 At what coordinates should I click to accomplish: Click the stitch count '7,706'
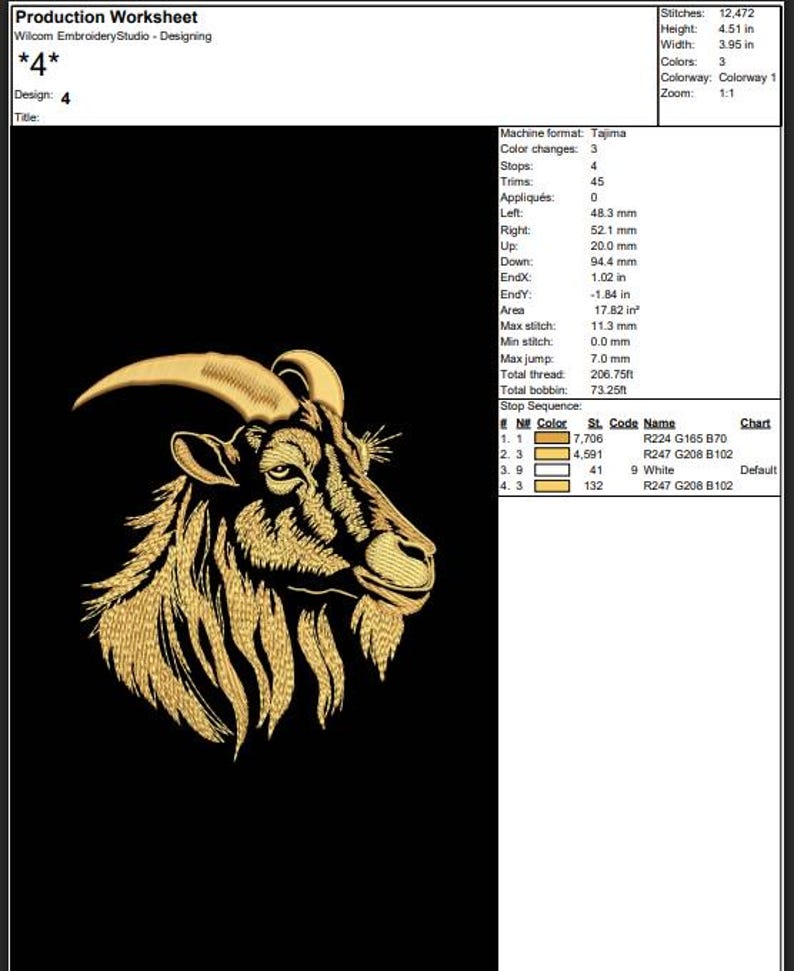[x=588, y=438]
